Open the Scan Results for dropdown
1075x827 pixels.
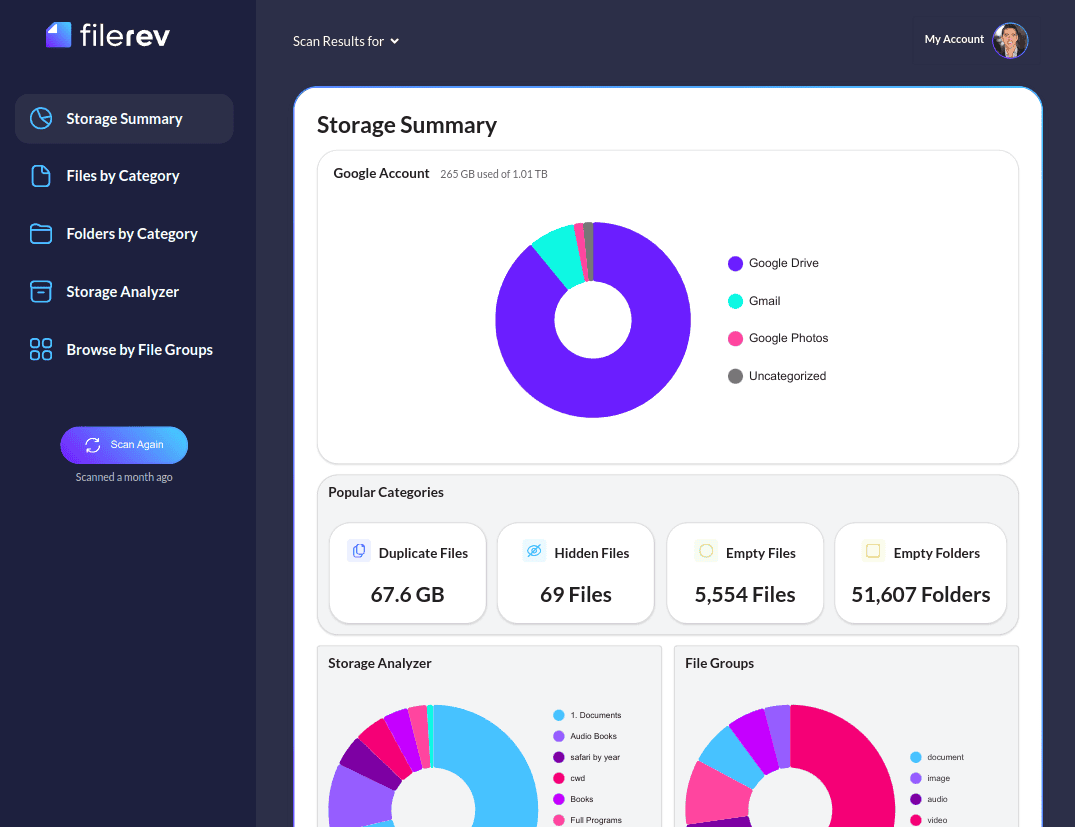346,41
